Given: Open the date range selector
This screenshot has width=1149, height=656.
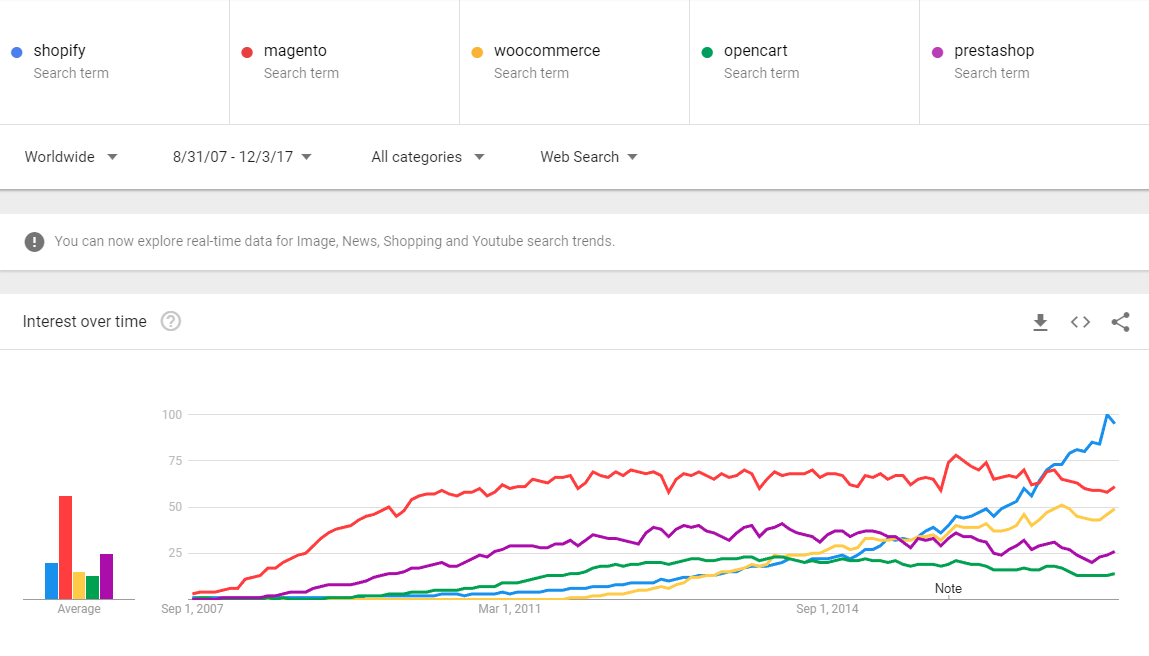Looking at the screenshot, I should point(240,157).
